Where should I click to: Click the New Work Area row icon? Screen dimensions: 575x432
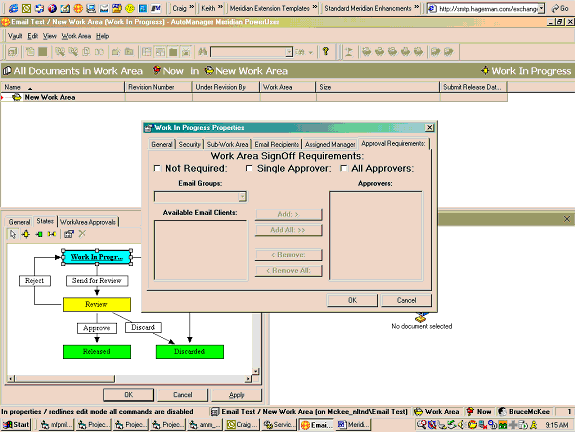point(17,97)
